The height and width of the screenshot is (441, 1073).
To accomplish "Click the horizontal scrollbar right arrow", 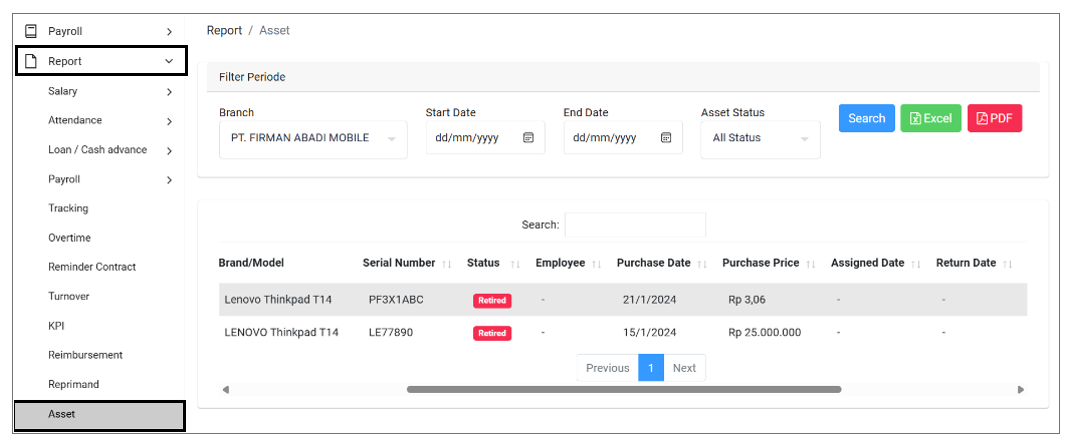I will 1021,390.
